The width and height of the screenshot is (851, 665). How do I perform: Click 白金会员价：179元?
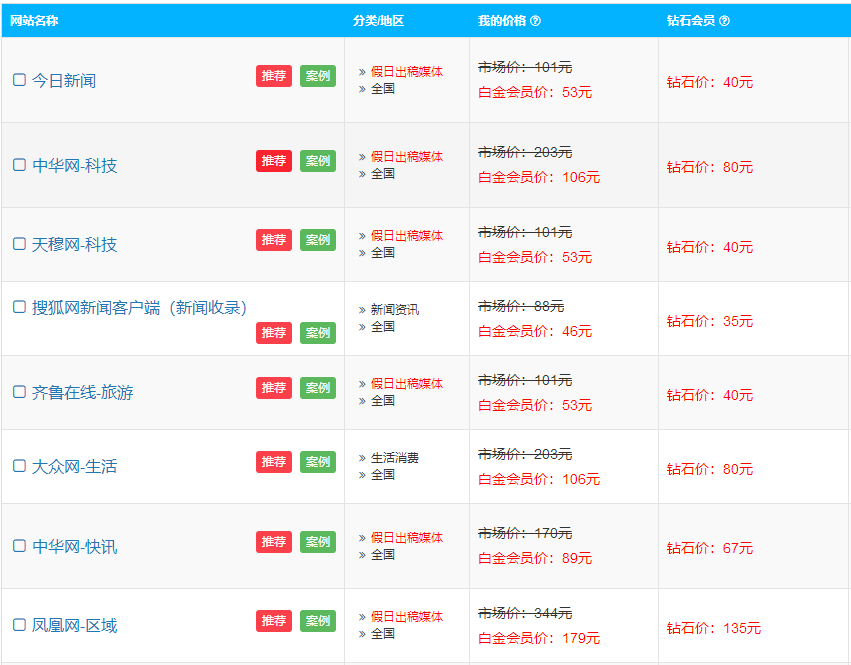click(539, 638)
